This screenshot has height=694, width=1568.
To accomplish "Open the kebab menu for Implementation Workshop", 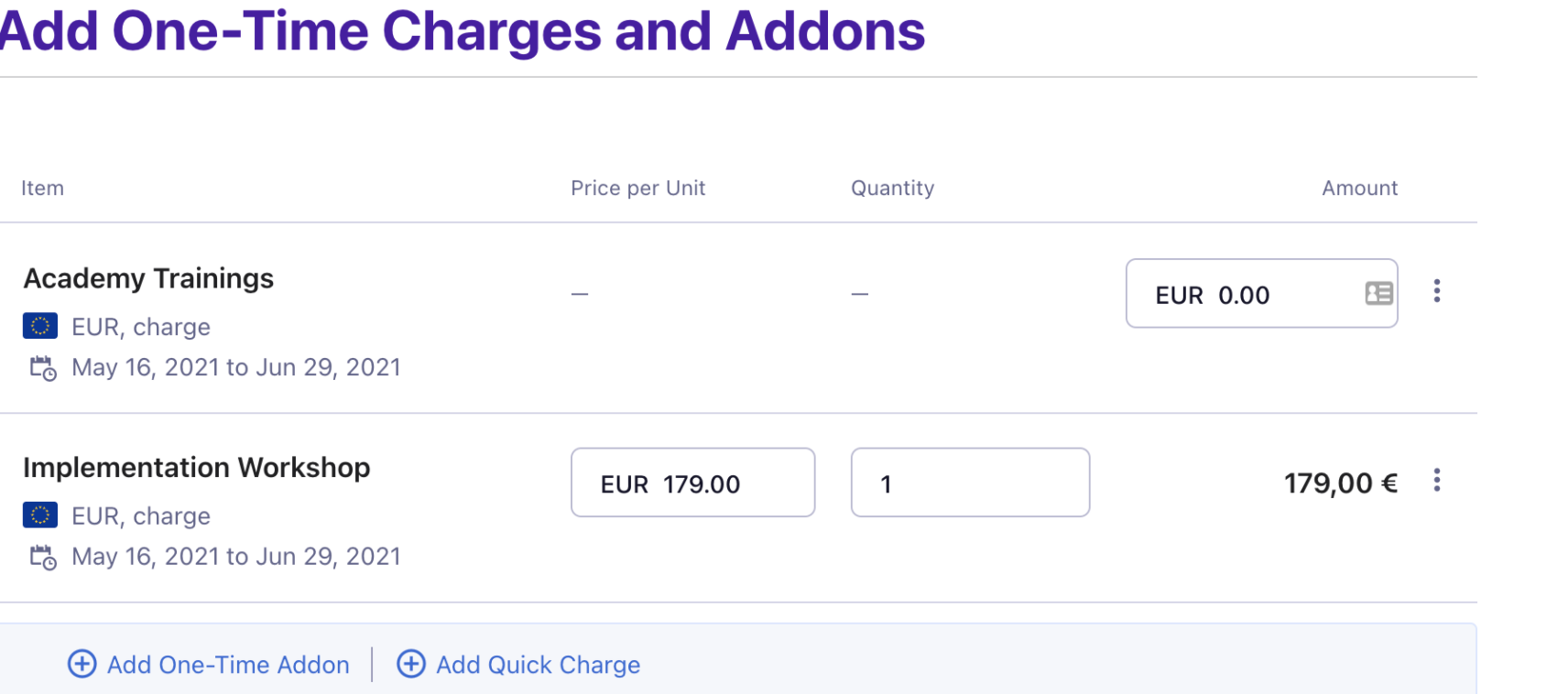I will [x=1438, y=480].
